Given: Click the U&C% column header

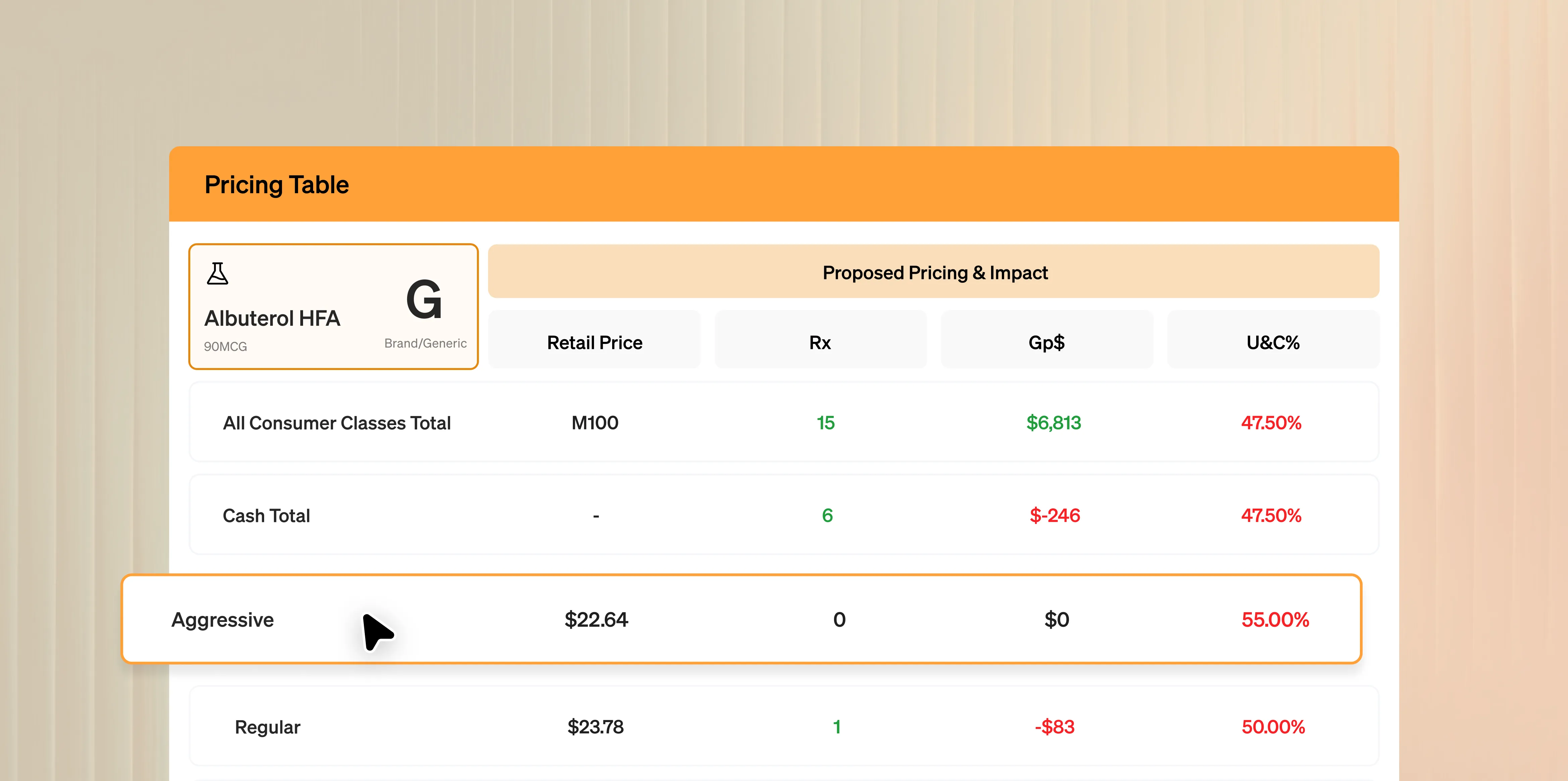Looking at the screenshot, I should [x=1273, y=343].
